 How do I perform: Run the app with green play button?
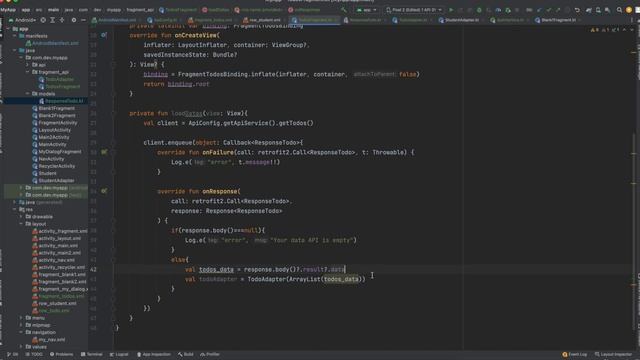(x=451, y=10)
